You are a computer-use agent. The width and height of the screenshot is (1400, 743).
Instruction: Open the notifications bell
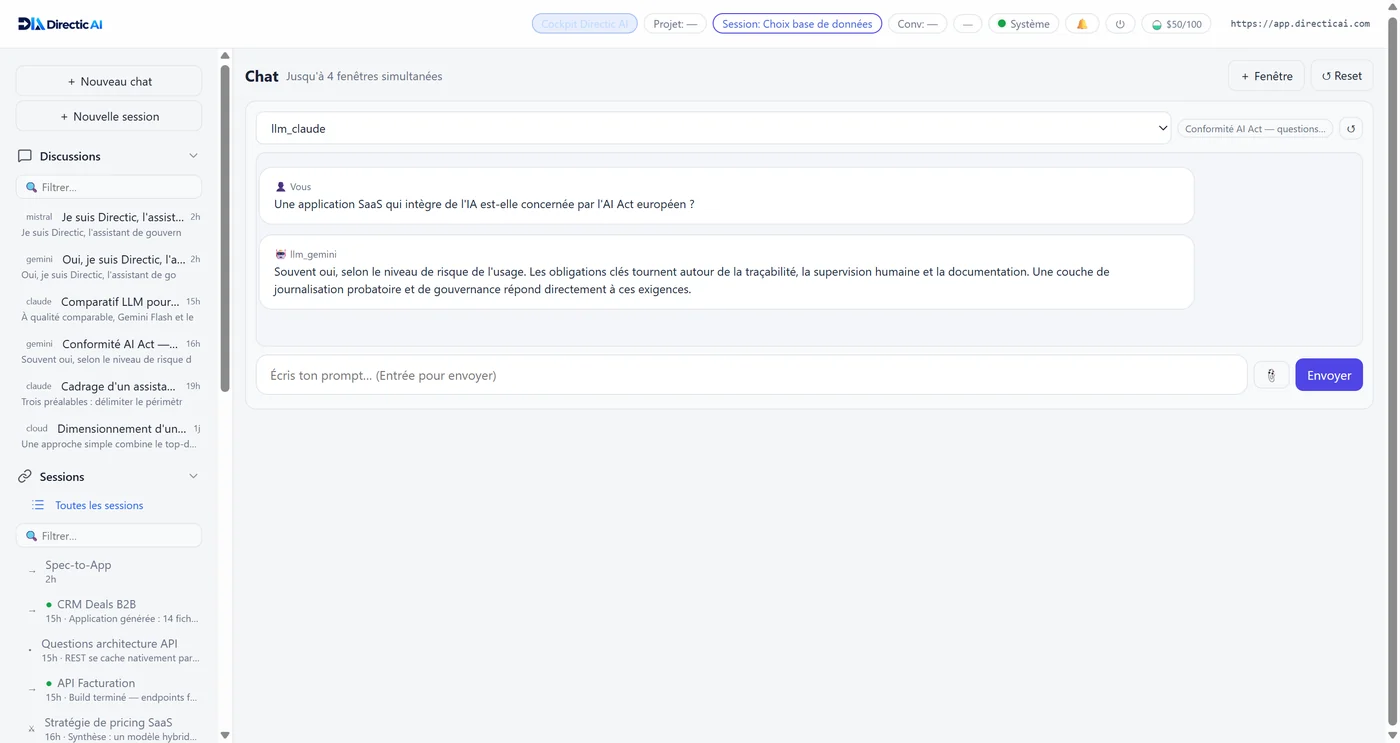coord(1082,24)
